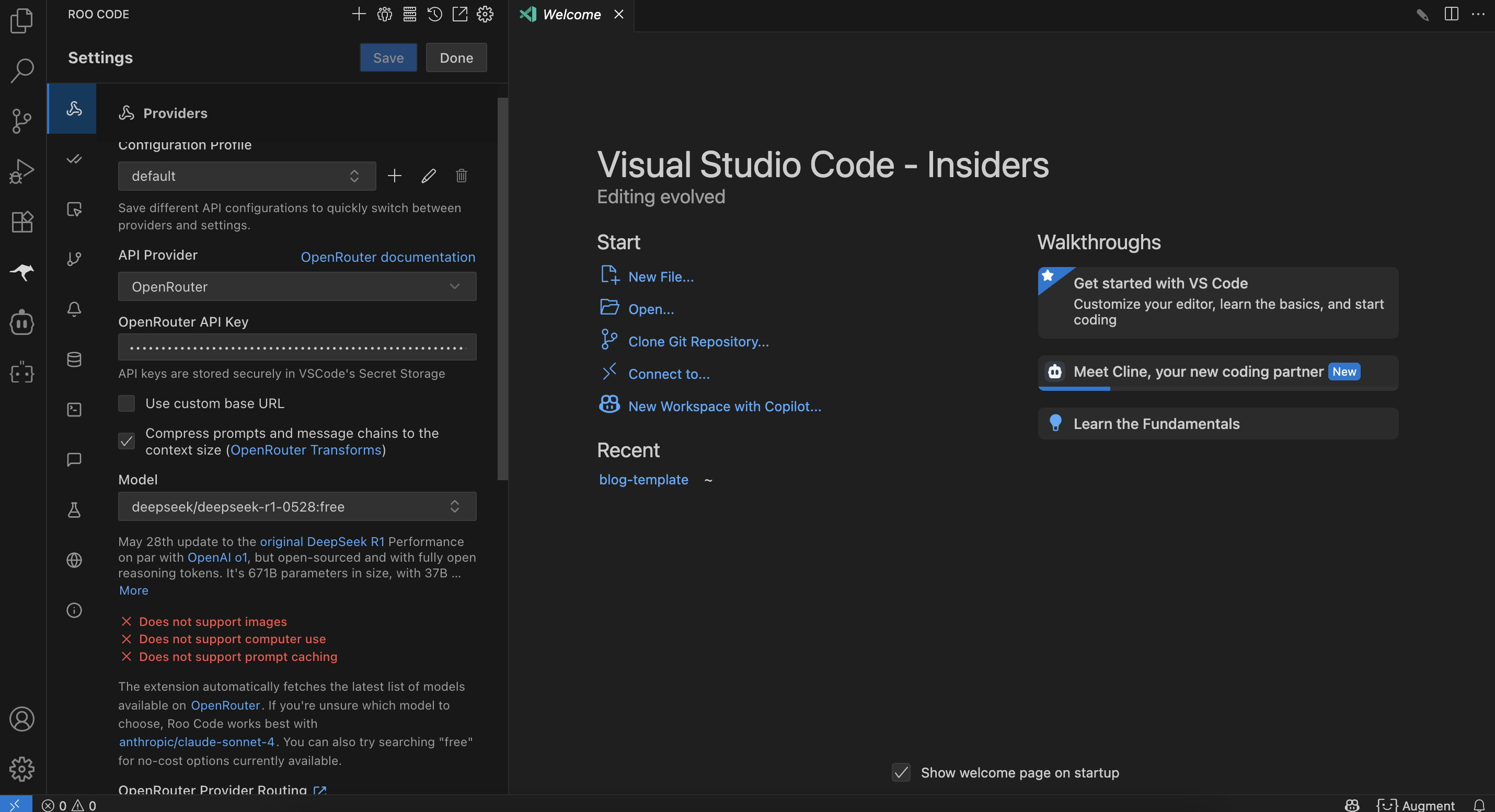The height and width of the screenshot is (812, 1495).
Task: Open the Extensions view
Action: tap(22, 222)
